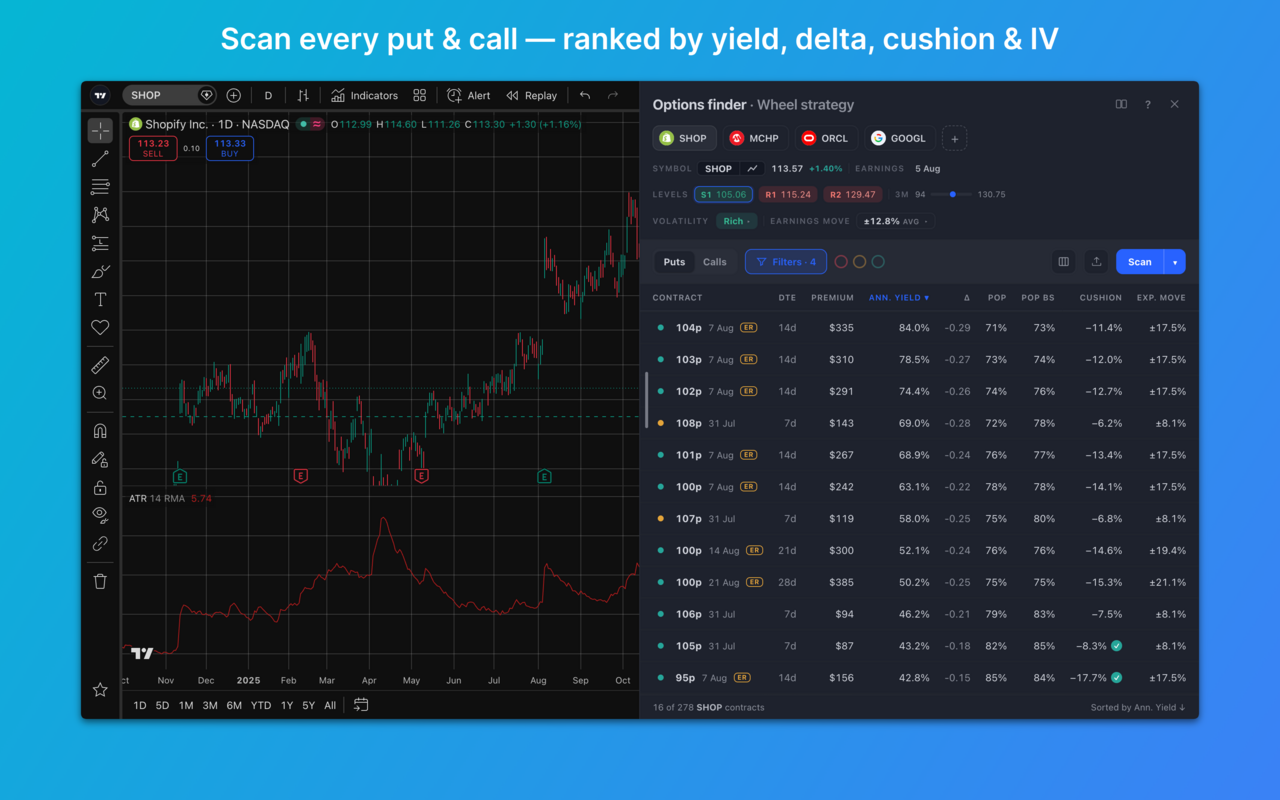This screenshot has height=800, width=1280.
Task: Switch to the ORCL ticker chip
Action: 825,138
